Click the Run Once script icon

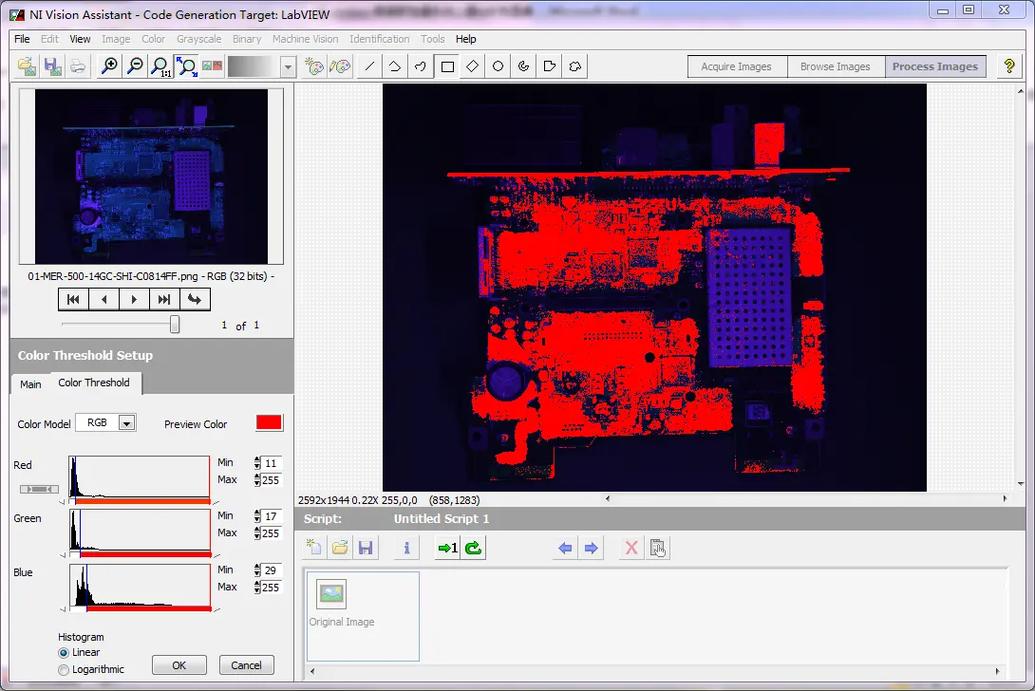point(447,548)
